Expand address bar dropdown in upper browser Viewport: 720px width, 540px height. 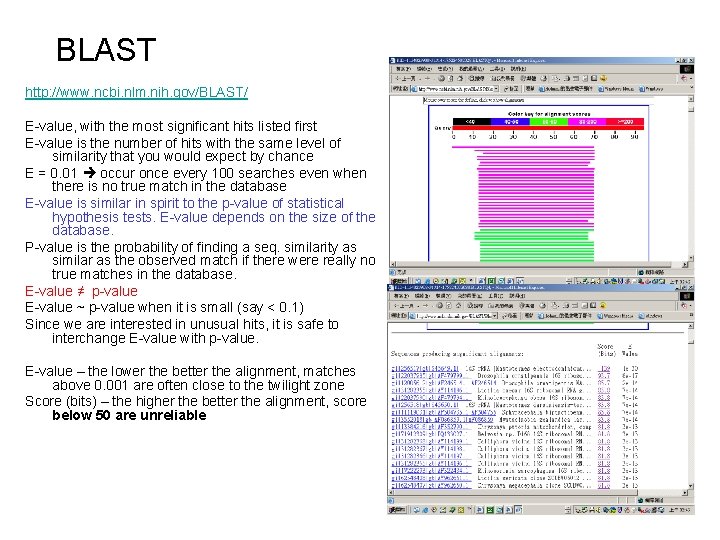(x=496, y=89)
